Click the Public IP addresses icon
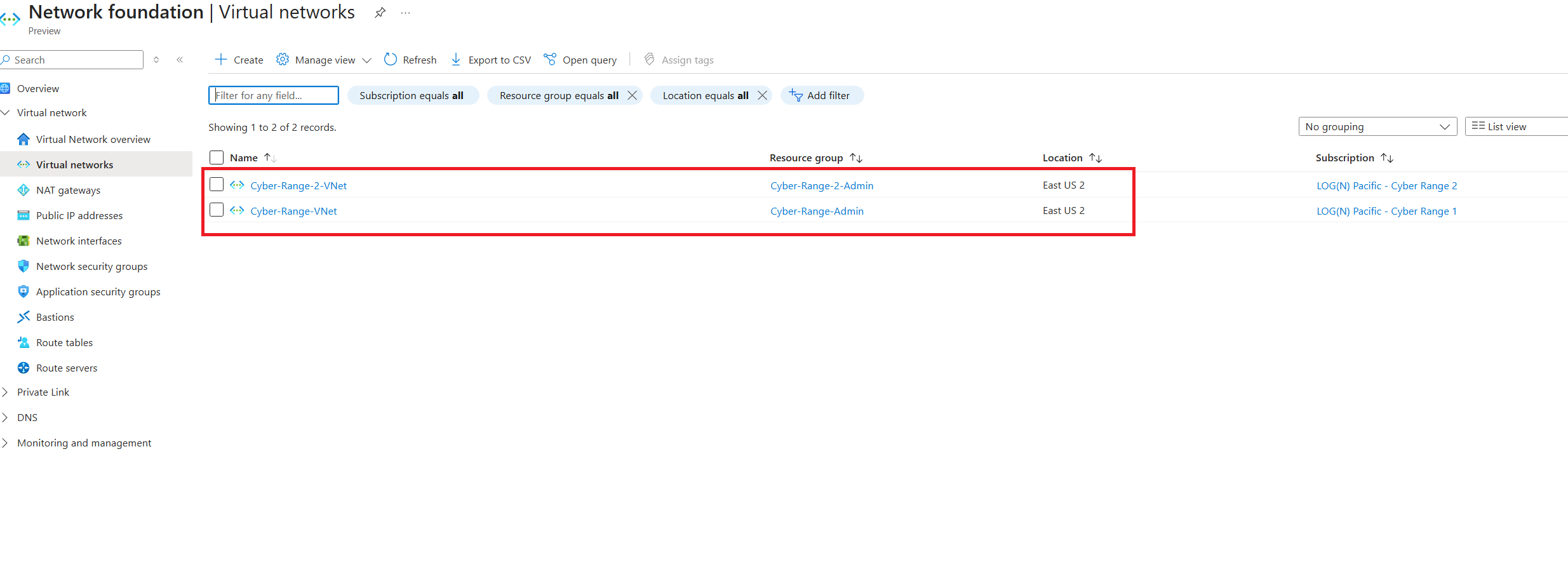 (x=23, y=215)
